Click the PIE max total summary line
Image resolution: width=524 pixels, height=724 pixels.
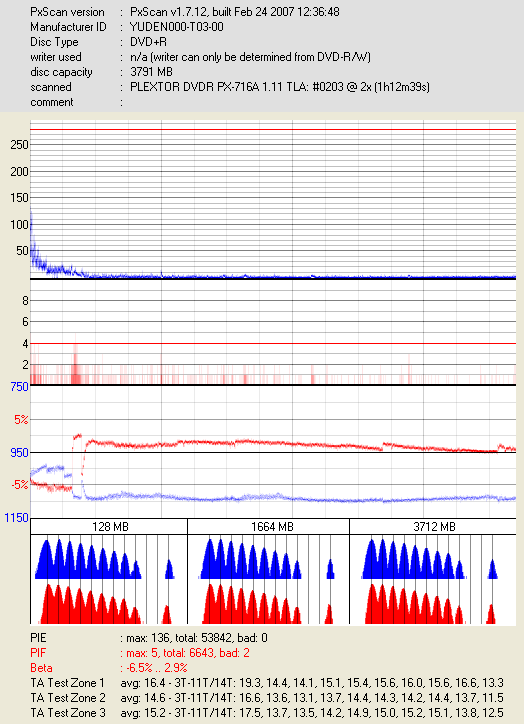click(x=193, y=638)
